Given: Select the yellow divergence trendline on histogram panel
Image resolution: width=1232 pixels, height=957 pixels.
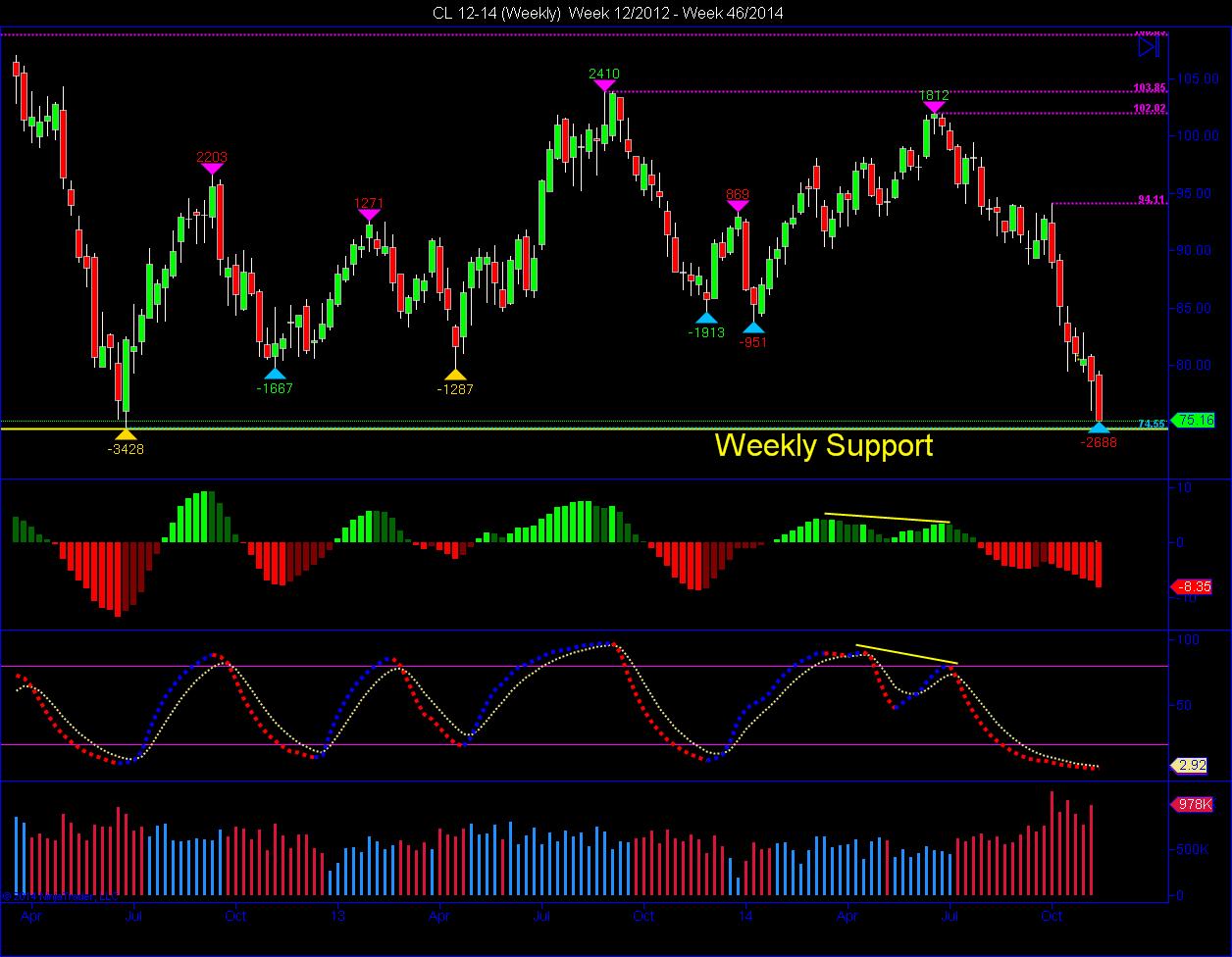Looking at the screenshot, I should (x=887, y=518).
